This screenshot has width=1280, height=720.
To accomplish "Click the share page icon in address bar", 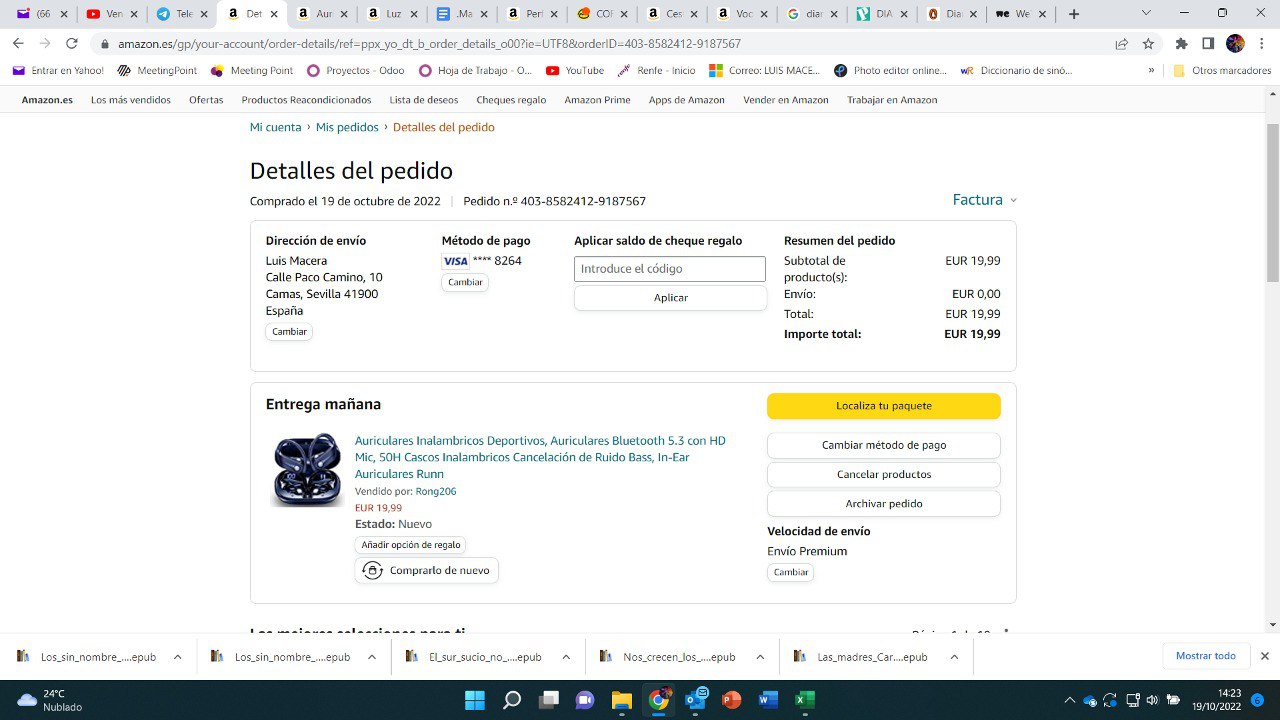I will tap(1122, 44).
